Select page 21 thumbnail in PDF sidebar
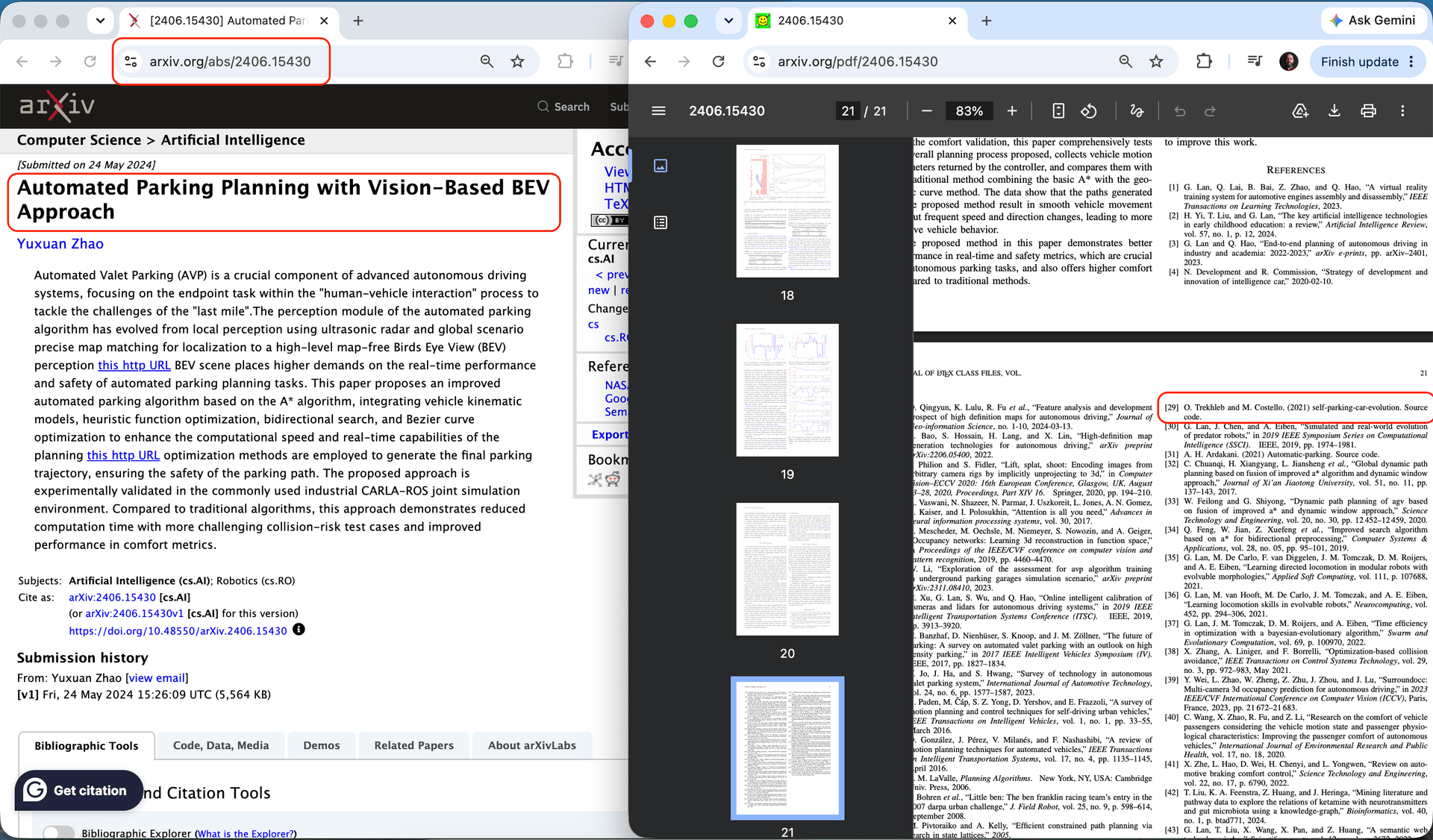The height and width of the screenshot is (840, 1433). 787,748
